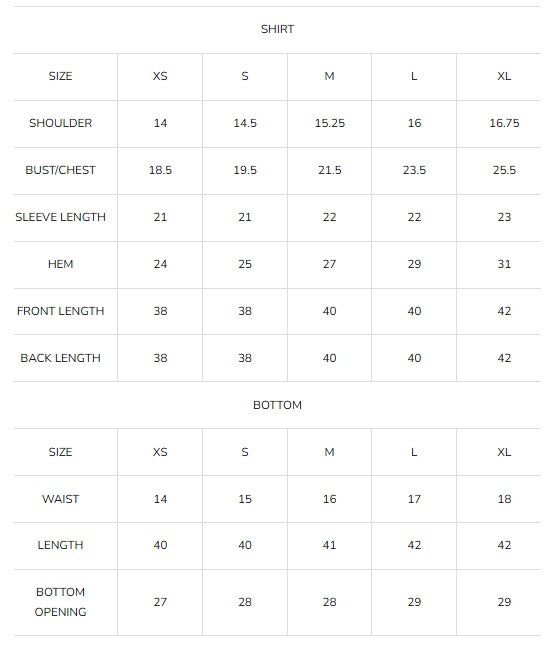The height and width of the screenshot is (647, 558).
Task: Select the bottom length value 41
Action: [330, 545]
